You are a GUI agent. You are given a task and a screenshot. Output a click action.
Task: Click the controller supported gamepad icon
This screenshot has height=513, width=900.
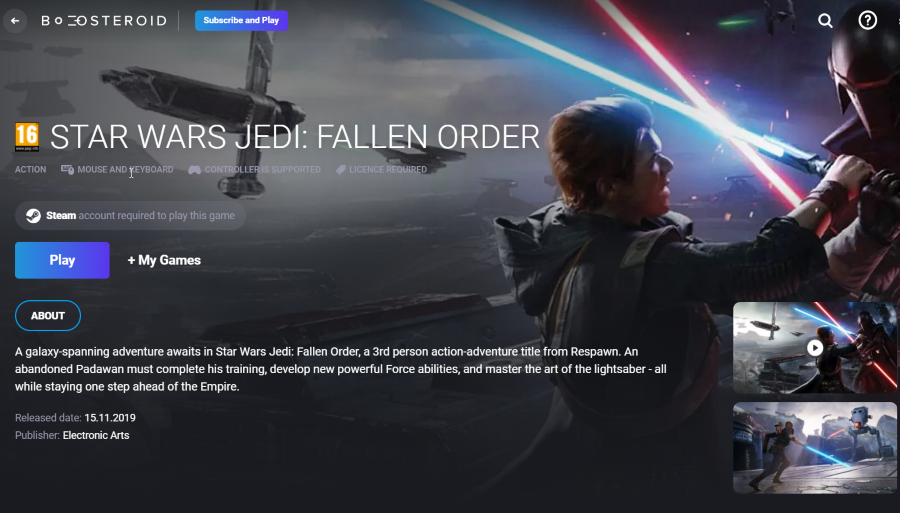click(x=195, y=169)
